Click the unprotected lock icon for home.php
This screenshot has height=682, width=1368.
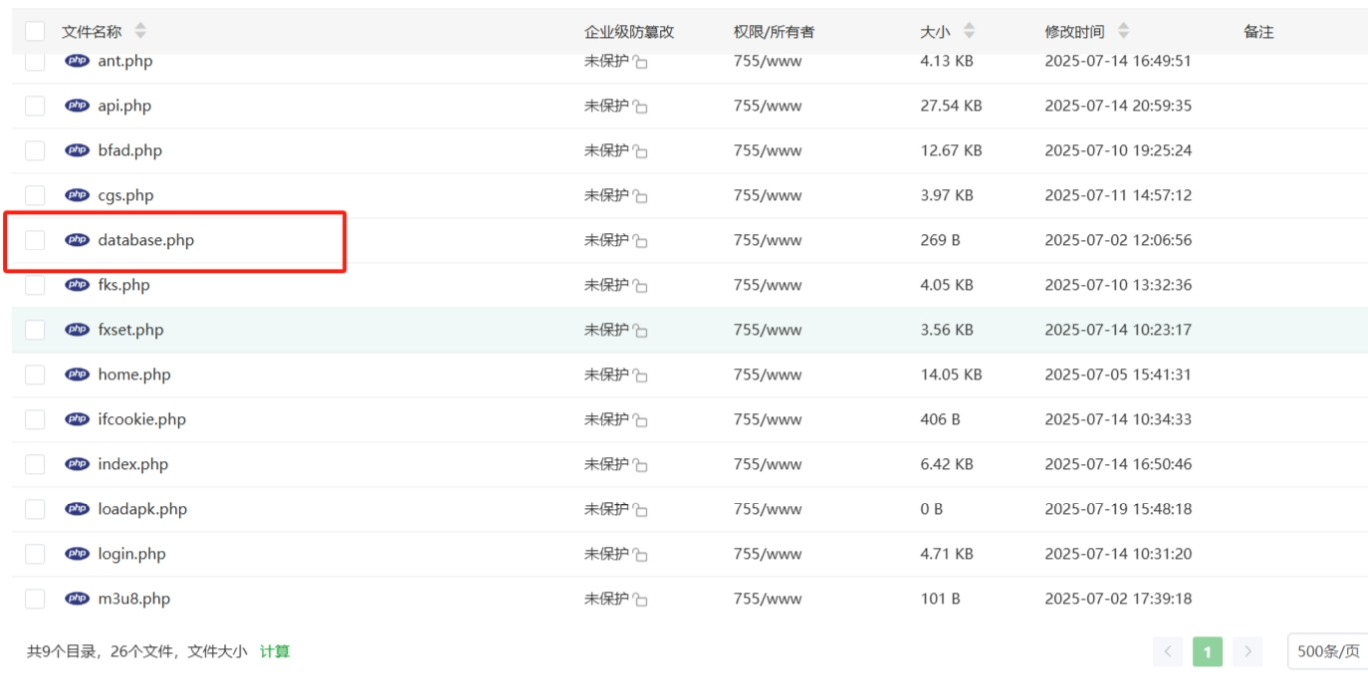(640, 375)
